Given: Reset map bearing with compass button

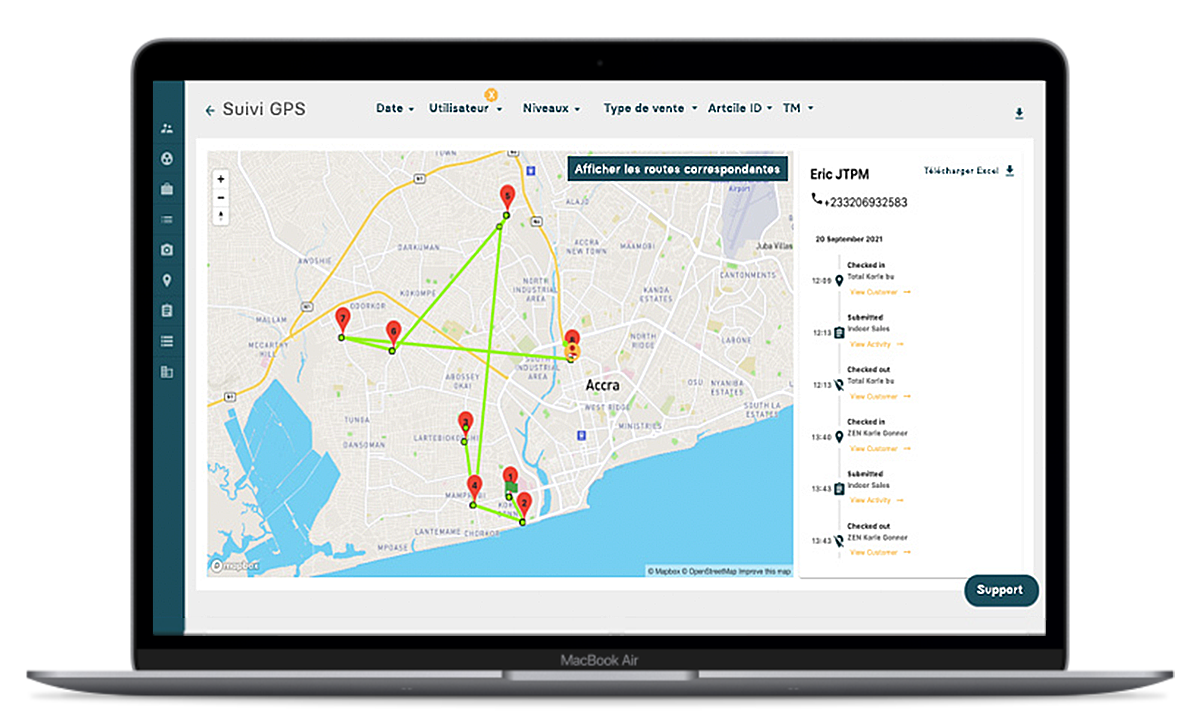Looking at the screenshot, I should click(x=221, y=216).
